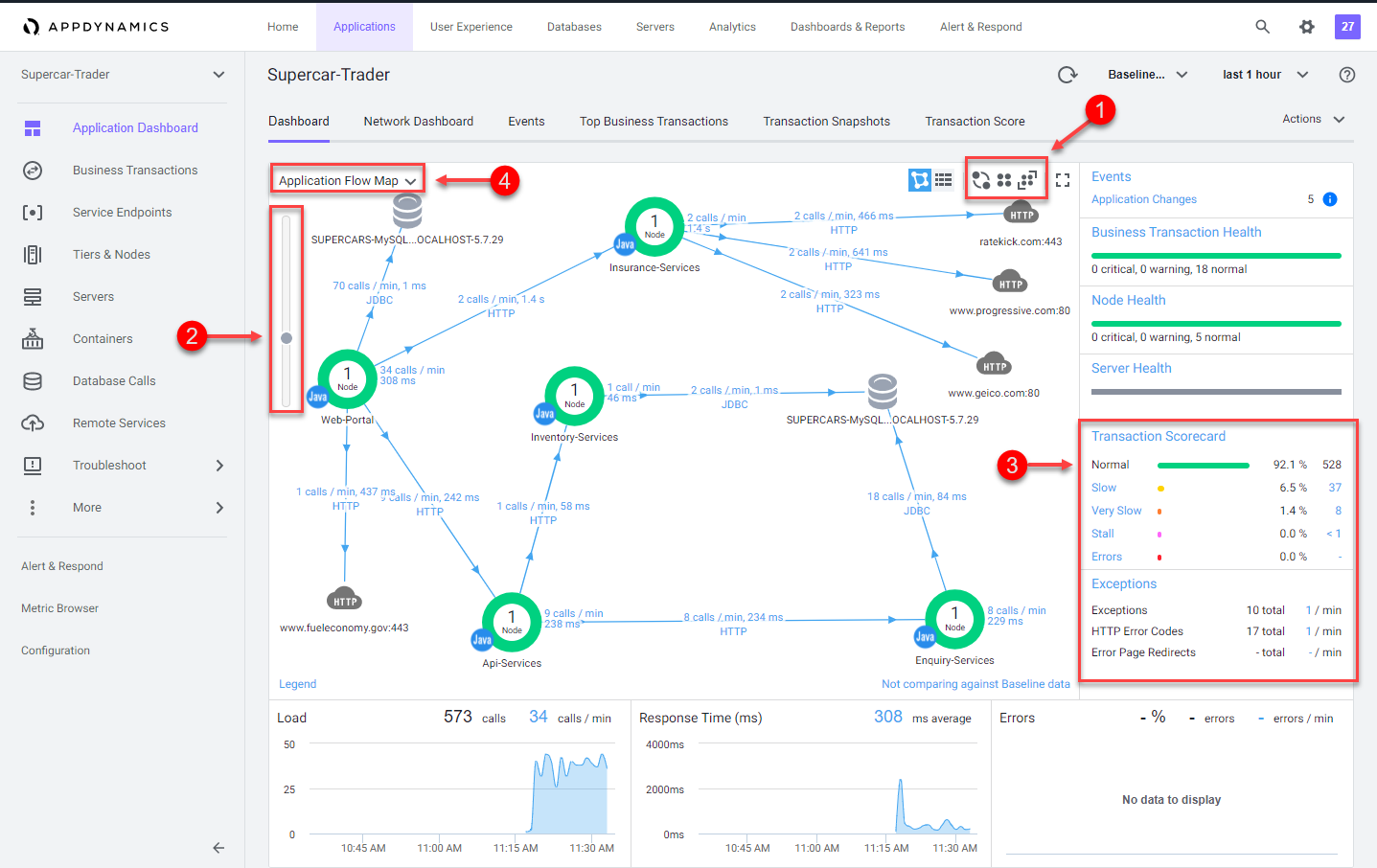This screenshot has height=868, width=1377.
Task: Switch to the Events tab
Action: 526,121
